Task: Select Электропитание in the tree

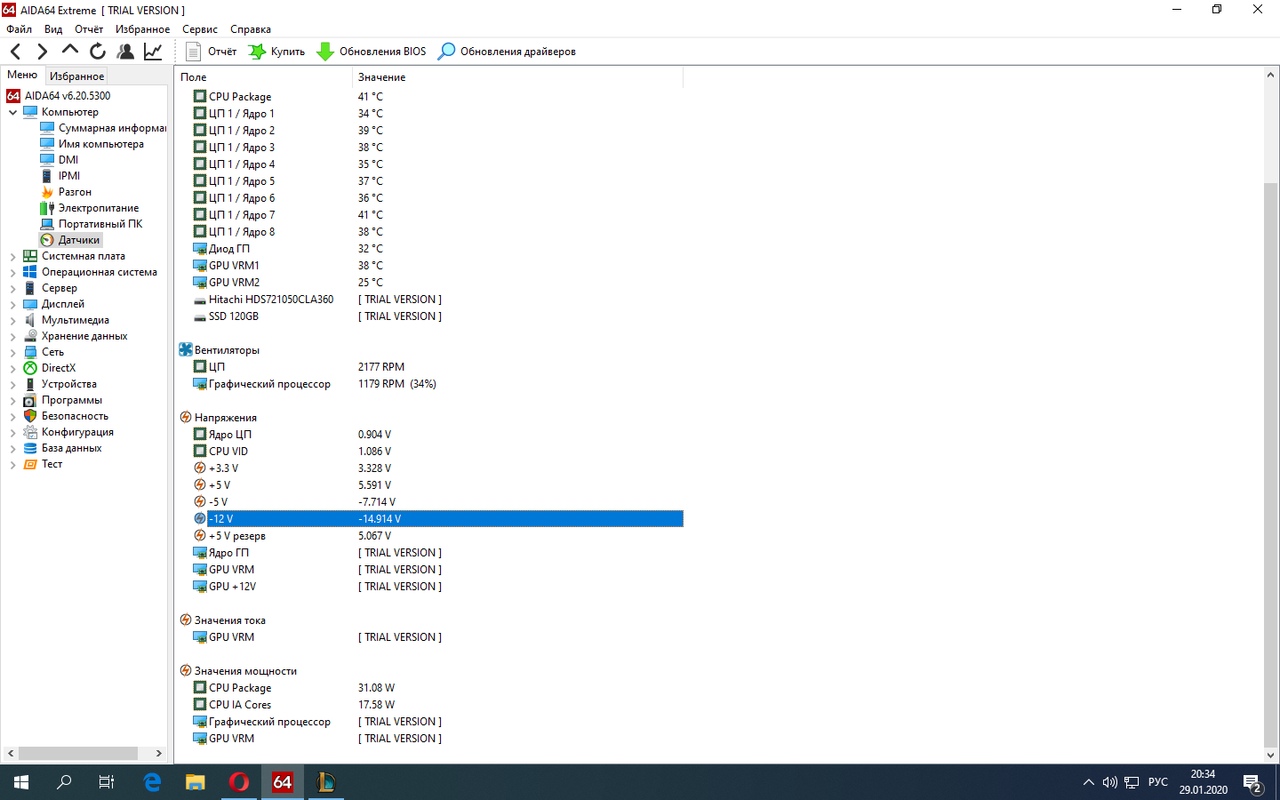Action: point(90,208)
